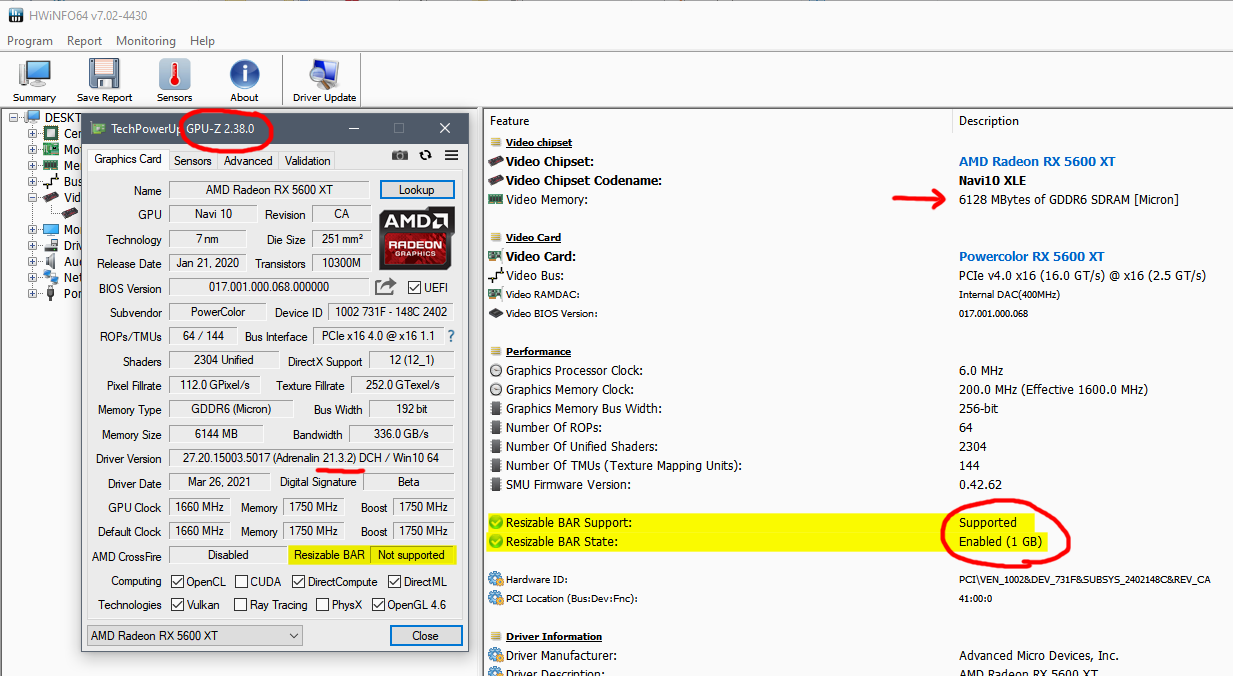Collapse the Video Adapter tree node
This screenshot has height=676, width=1233.
32,198
